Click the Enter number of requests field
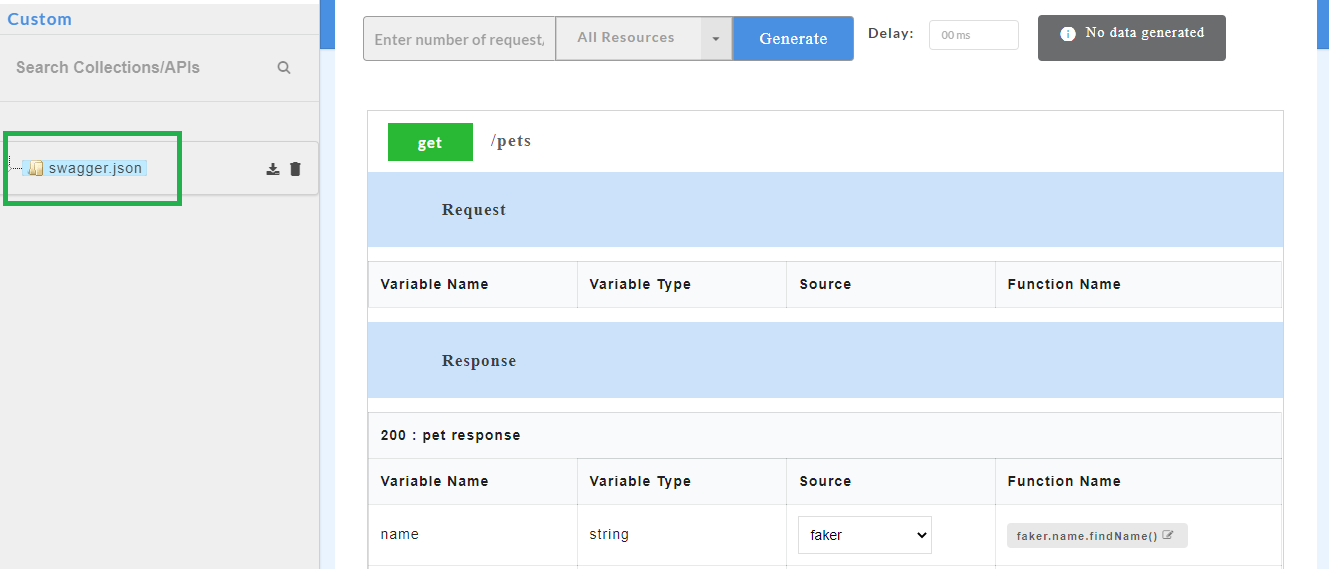 pyautogui.click(x=459, y=39)
